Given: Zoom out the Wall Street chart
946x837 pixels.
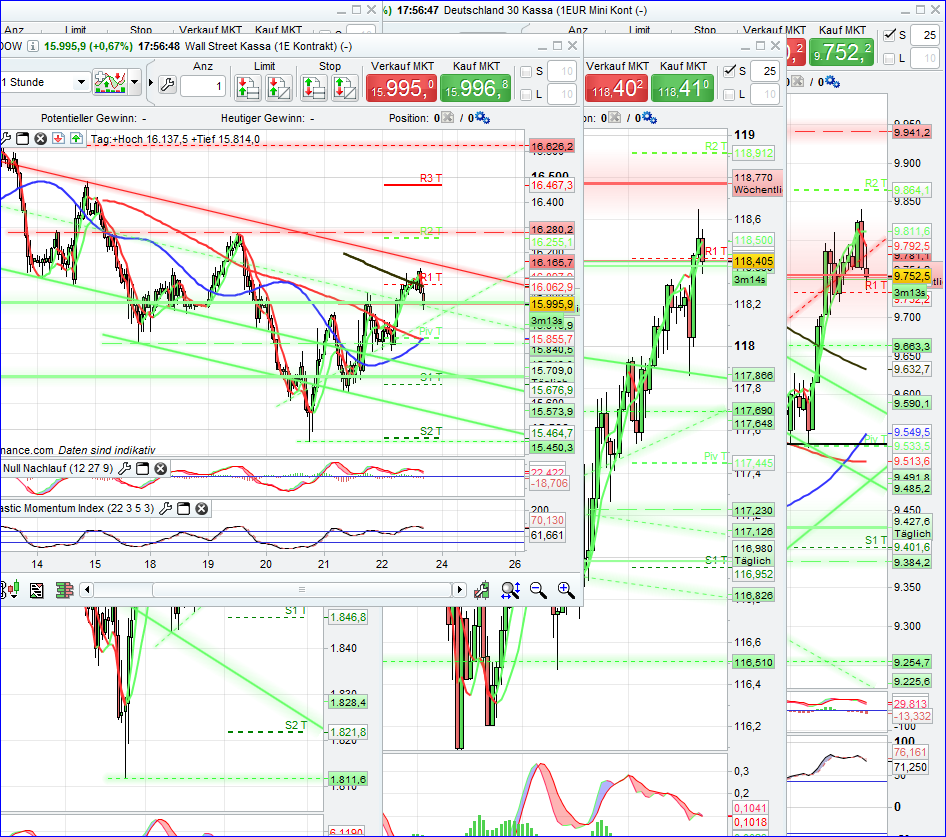Looking at the screenshot, I should [x=538, y=590].
